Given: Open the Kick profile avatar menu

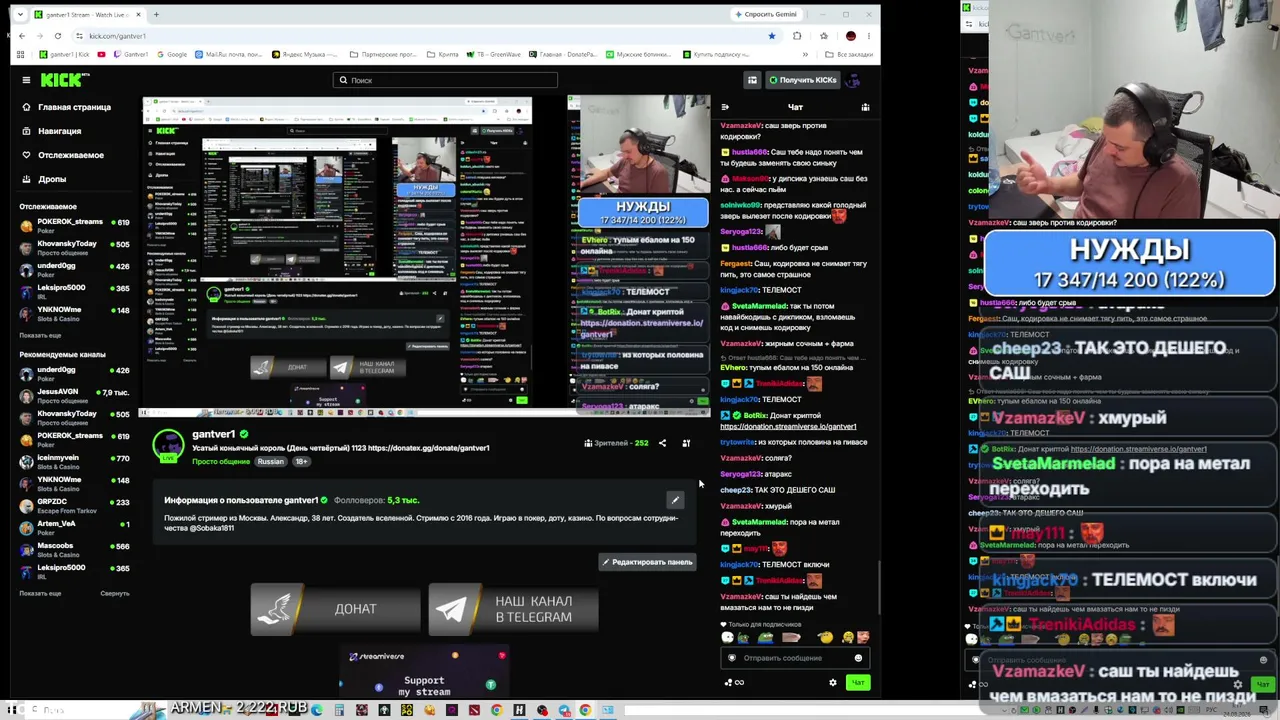Looking at the screenshot, I should pos(853,80).
